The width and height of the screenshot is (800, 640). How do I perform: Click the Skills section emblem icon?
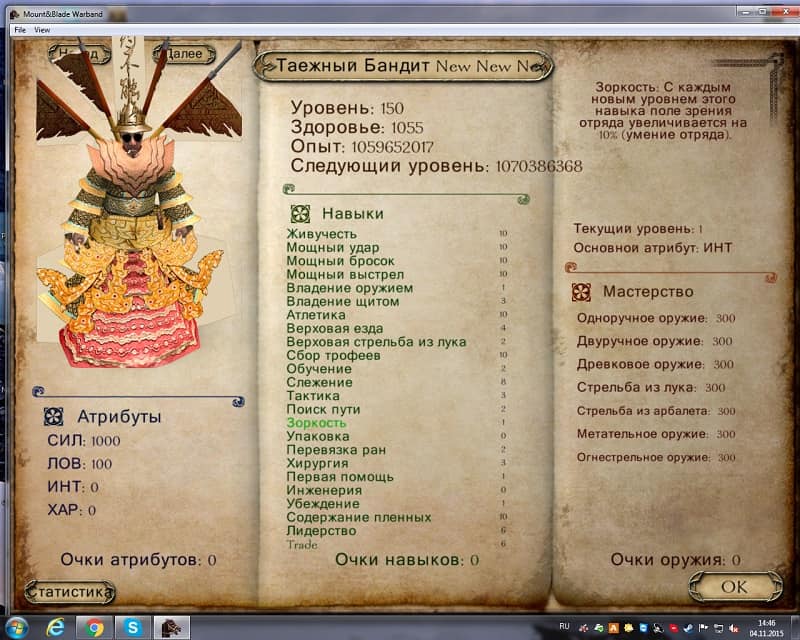(299, 213)
